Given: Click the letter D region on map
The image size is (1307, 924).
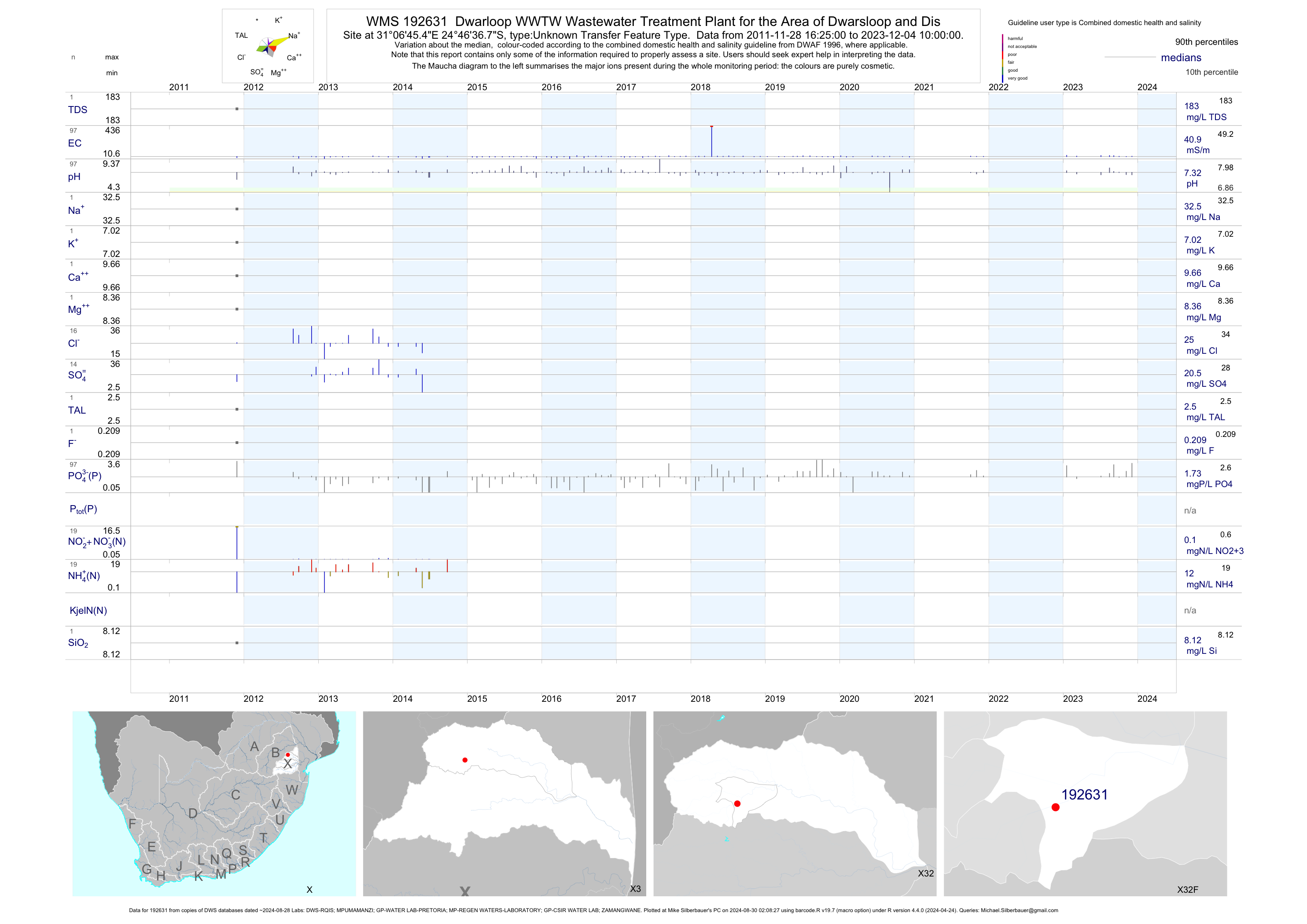Looking at the screenshot, I should pyautogui.click(x=193, y=814).
